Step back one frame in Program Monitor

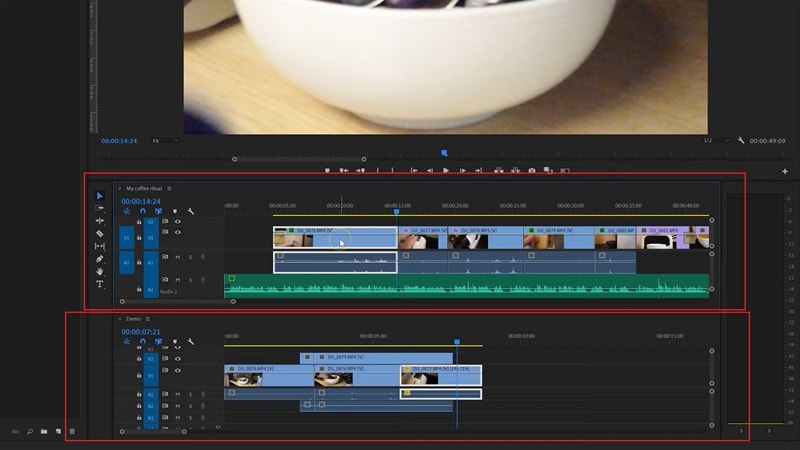(430, 170)
